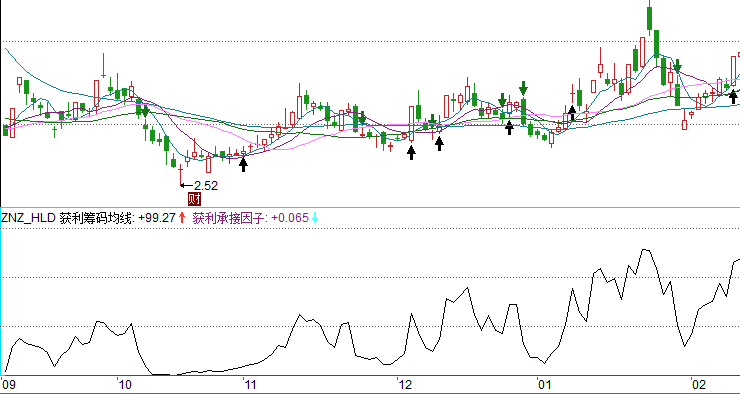Jump to the '11 month marker

point(250,386)
